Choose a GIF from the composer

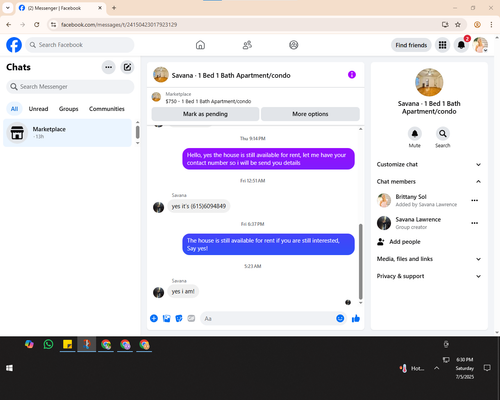pyautogui.click(x=191, y=318)
